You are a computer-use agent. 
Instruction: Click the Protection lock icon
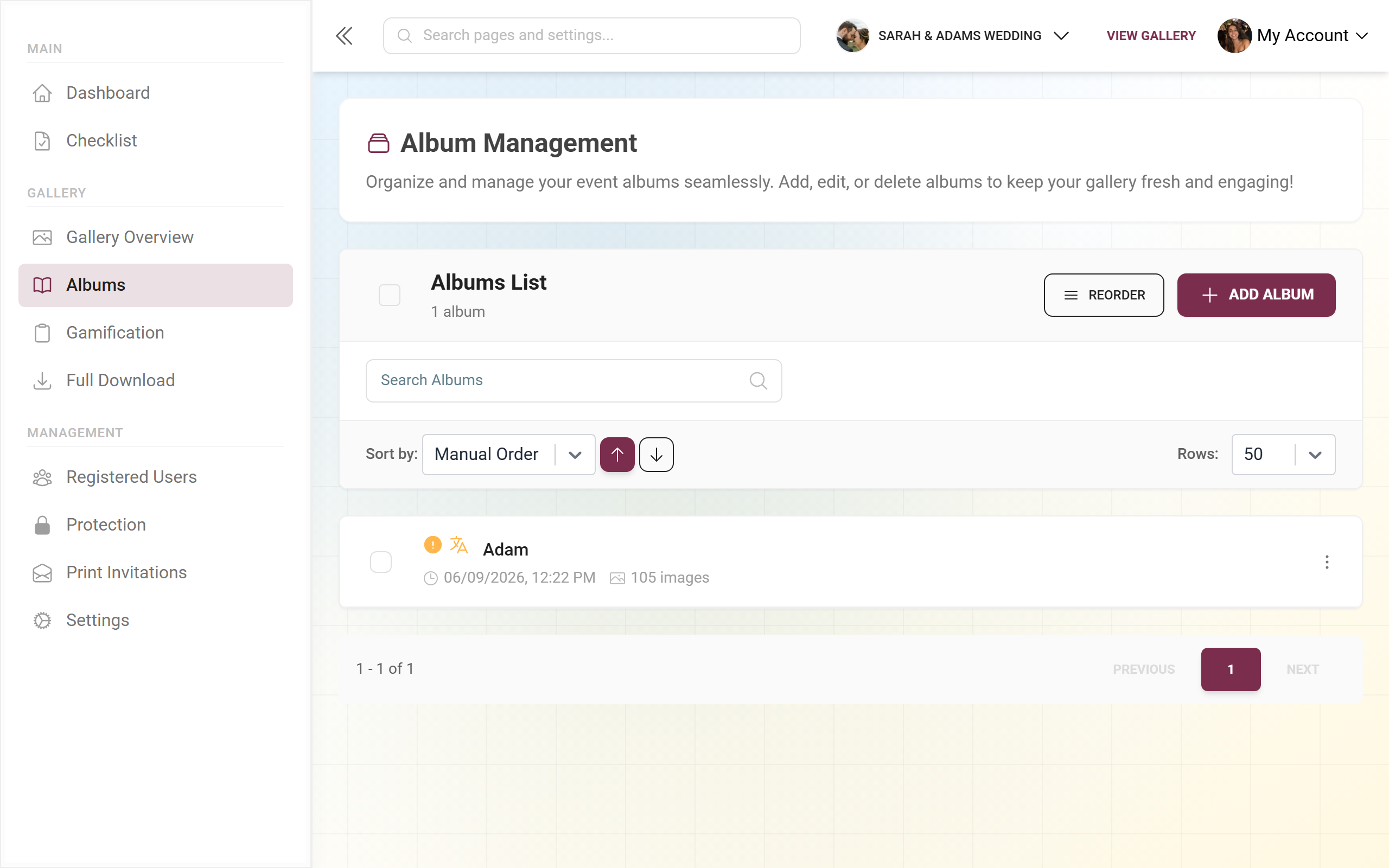click(42, 525)
